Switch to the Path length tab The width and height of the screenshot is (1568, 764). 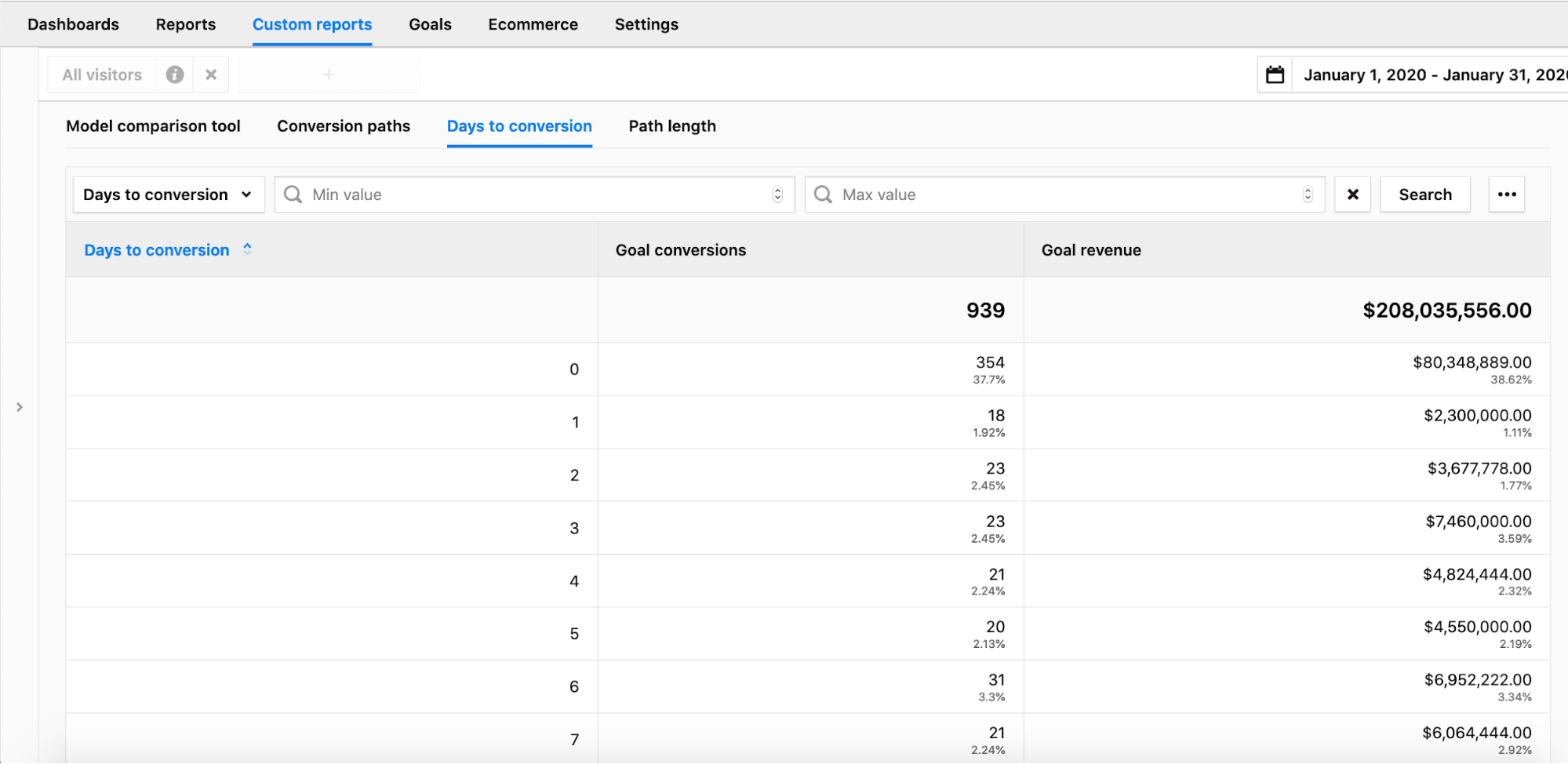(x=671, y=126)
